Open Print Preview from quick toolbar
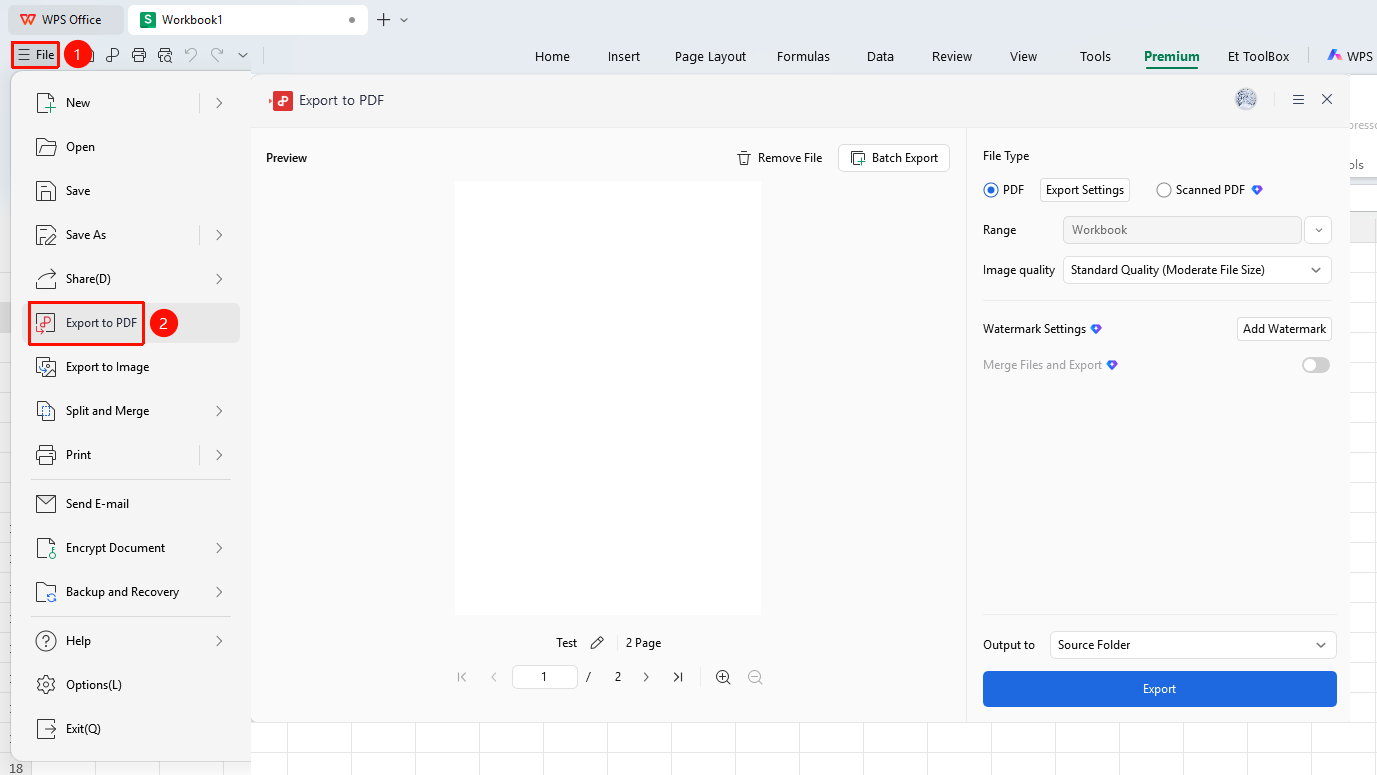This screenshot has height=775, width=1377. point(165,55)
